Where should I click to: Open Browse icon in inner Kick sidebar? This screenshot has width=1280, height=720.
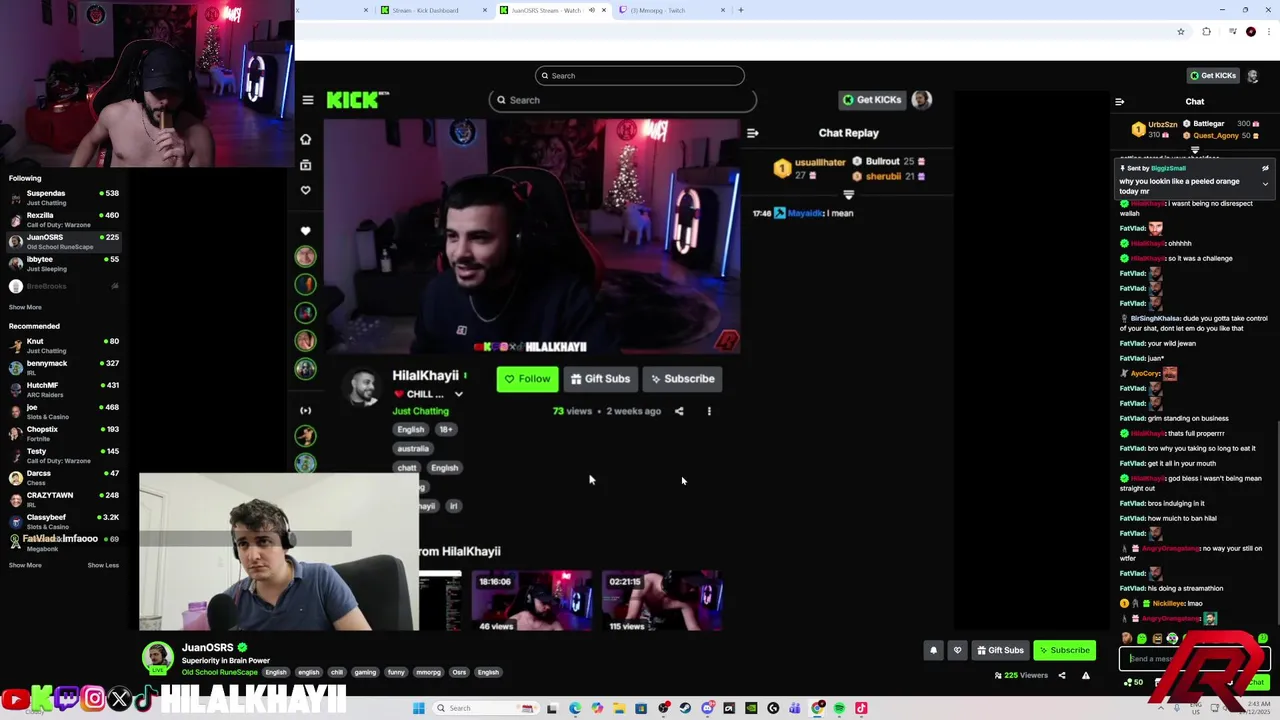306,165
